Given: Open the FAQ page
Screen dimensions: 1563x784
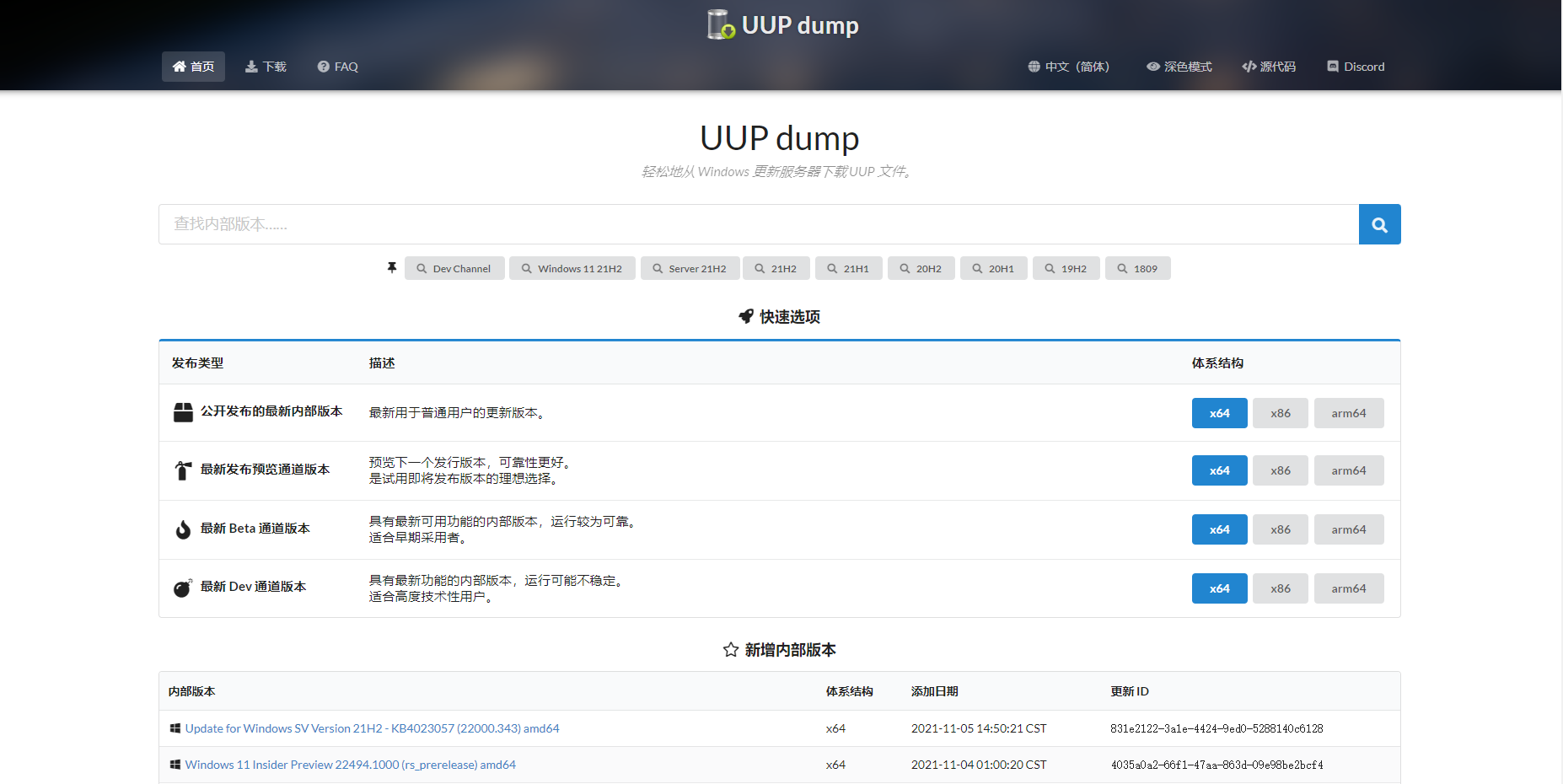Looking at the screenshot, I should tap(337, 67).
